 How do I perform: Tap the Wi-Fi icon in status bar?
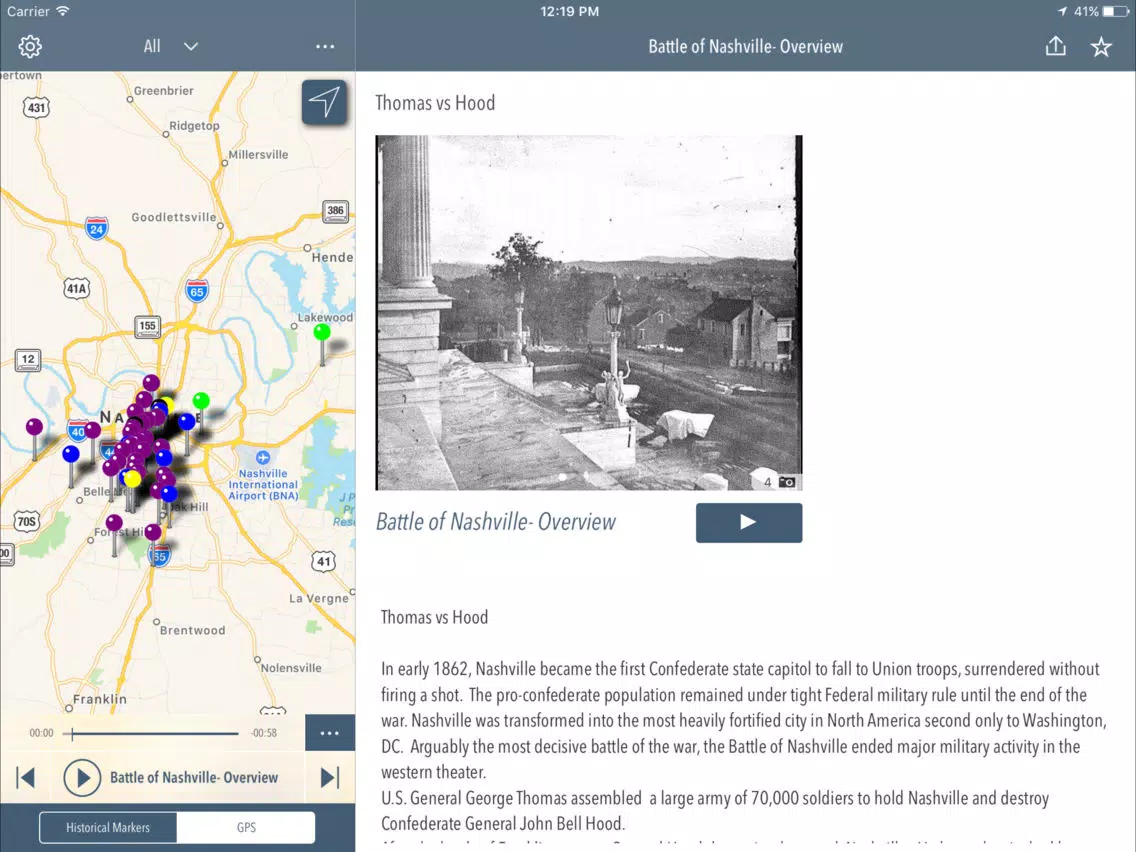point(63,11)
